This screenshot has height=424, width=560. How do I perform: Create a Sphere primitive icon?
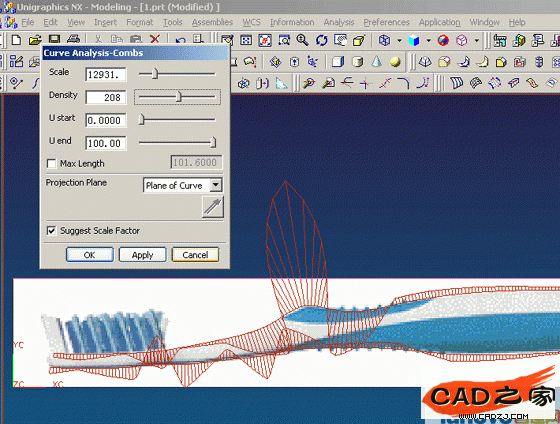[x=395, y=62]
